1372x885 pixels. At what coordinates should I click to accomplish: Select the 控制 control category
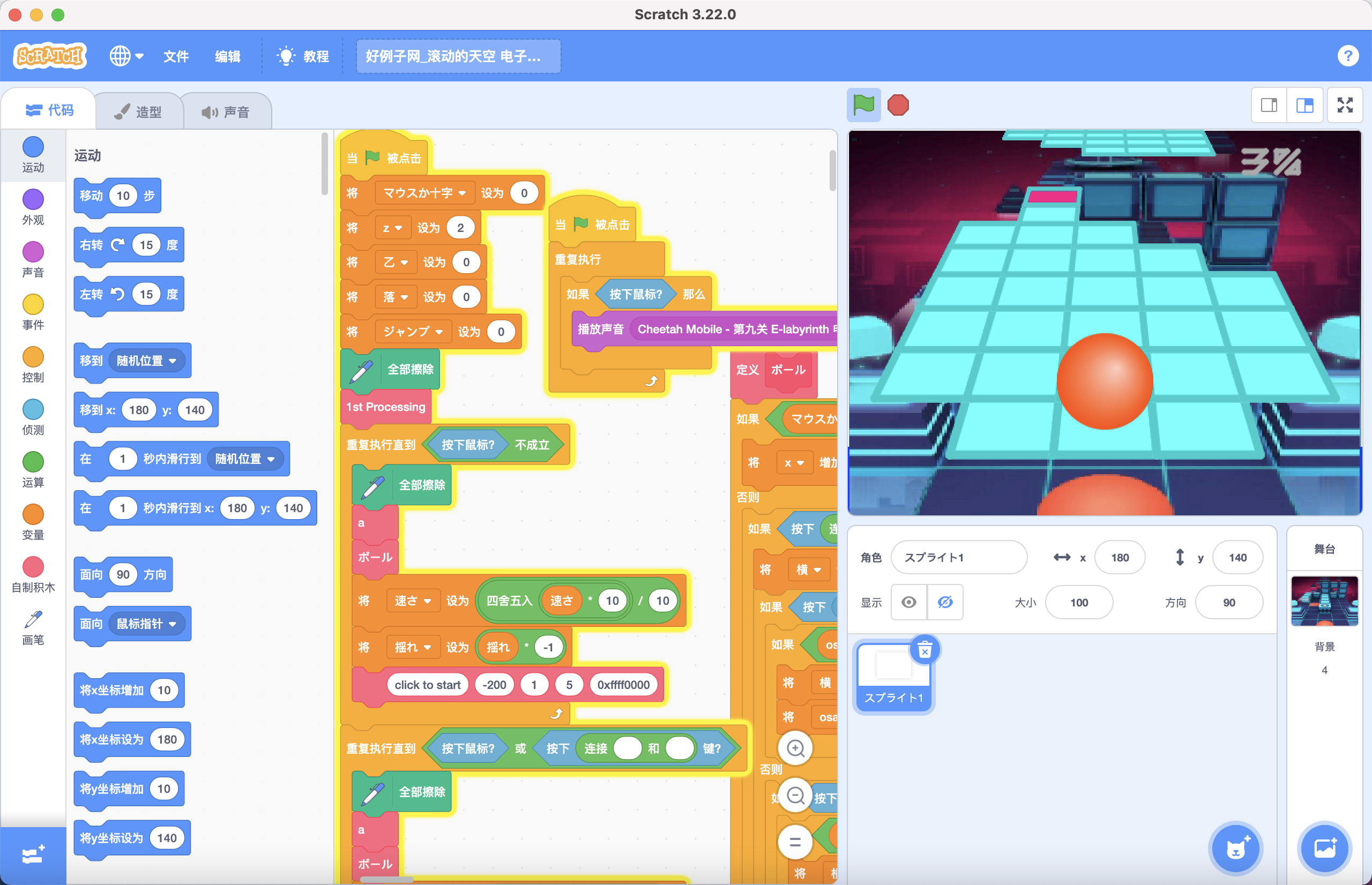tap(33, 365)
